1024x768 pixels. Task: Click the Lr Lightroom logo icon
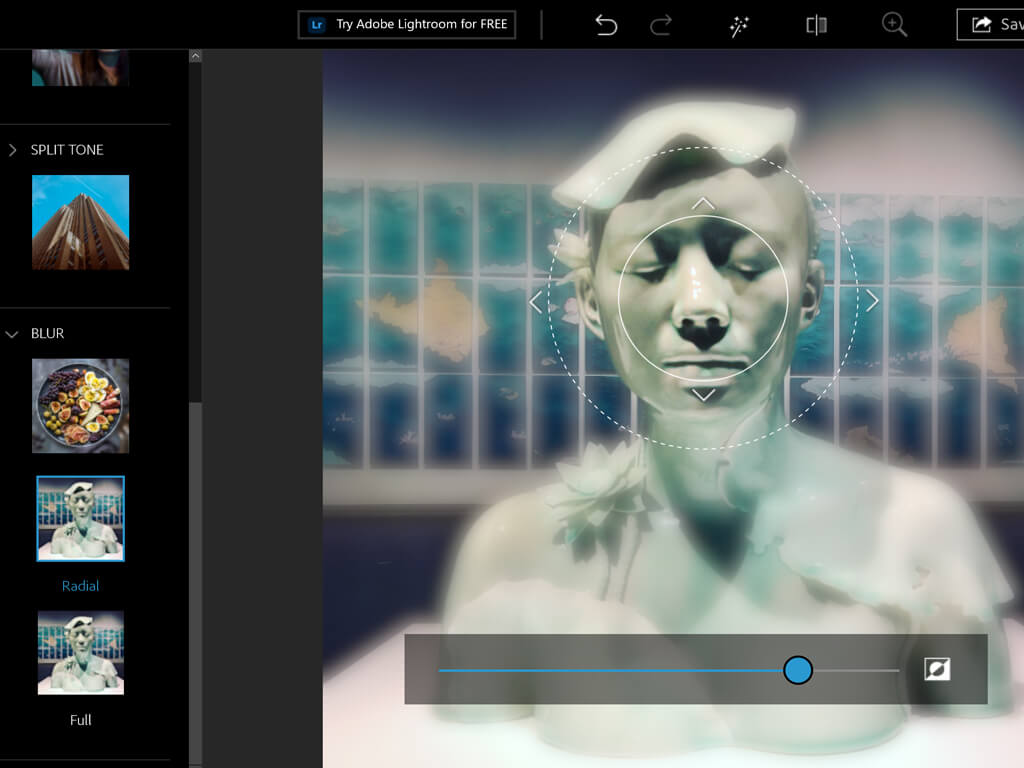click(317, 25)
